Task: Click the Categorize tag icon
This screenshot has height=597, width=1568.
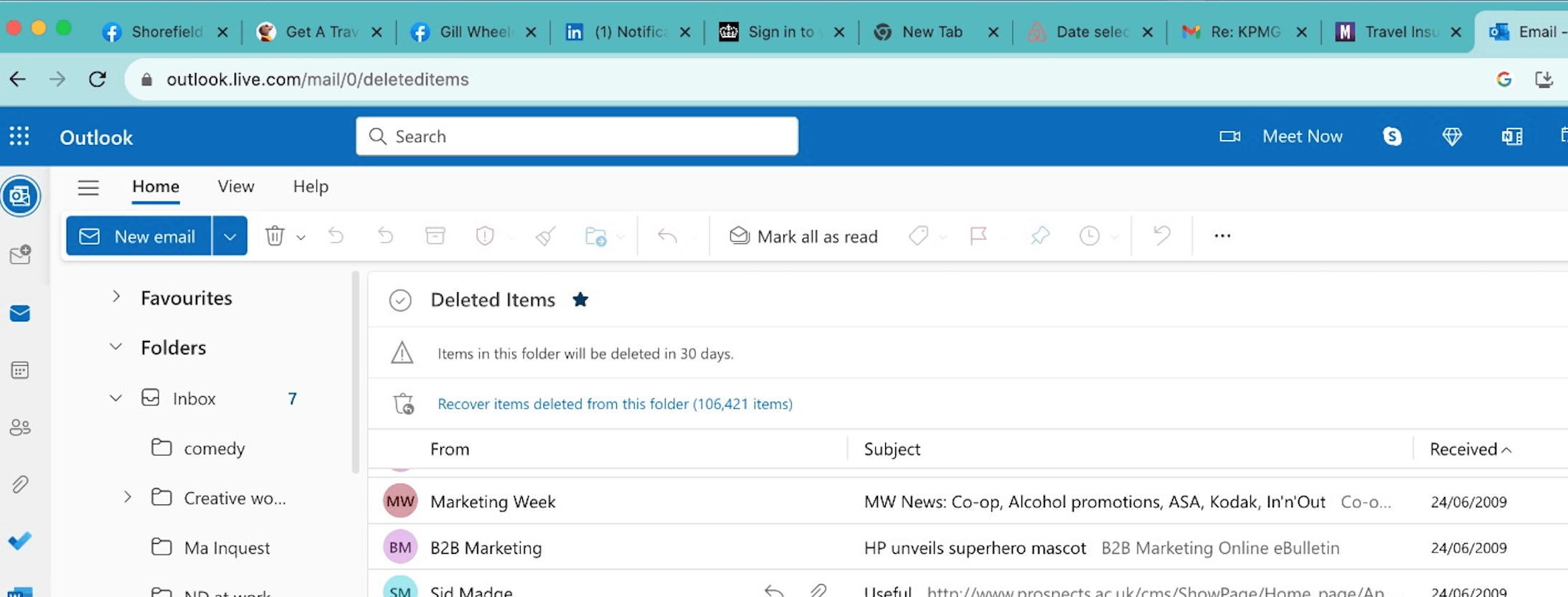Action: pos(919,235)
